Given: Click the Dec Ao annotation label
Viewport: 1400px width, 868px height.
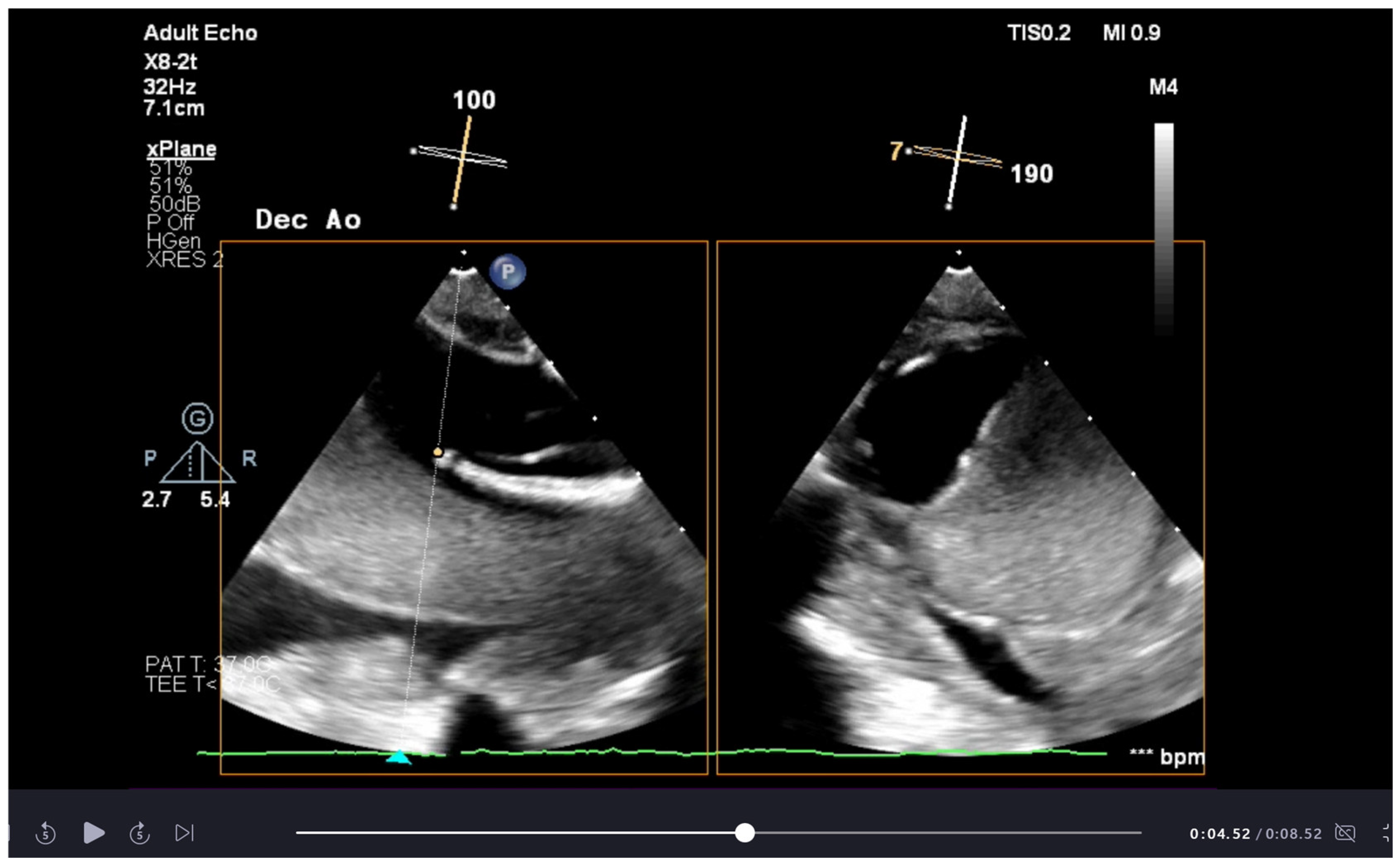Looking at the screenshot, I should click(307, 220).
